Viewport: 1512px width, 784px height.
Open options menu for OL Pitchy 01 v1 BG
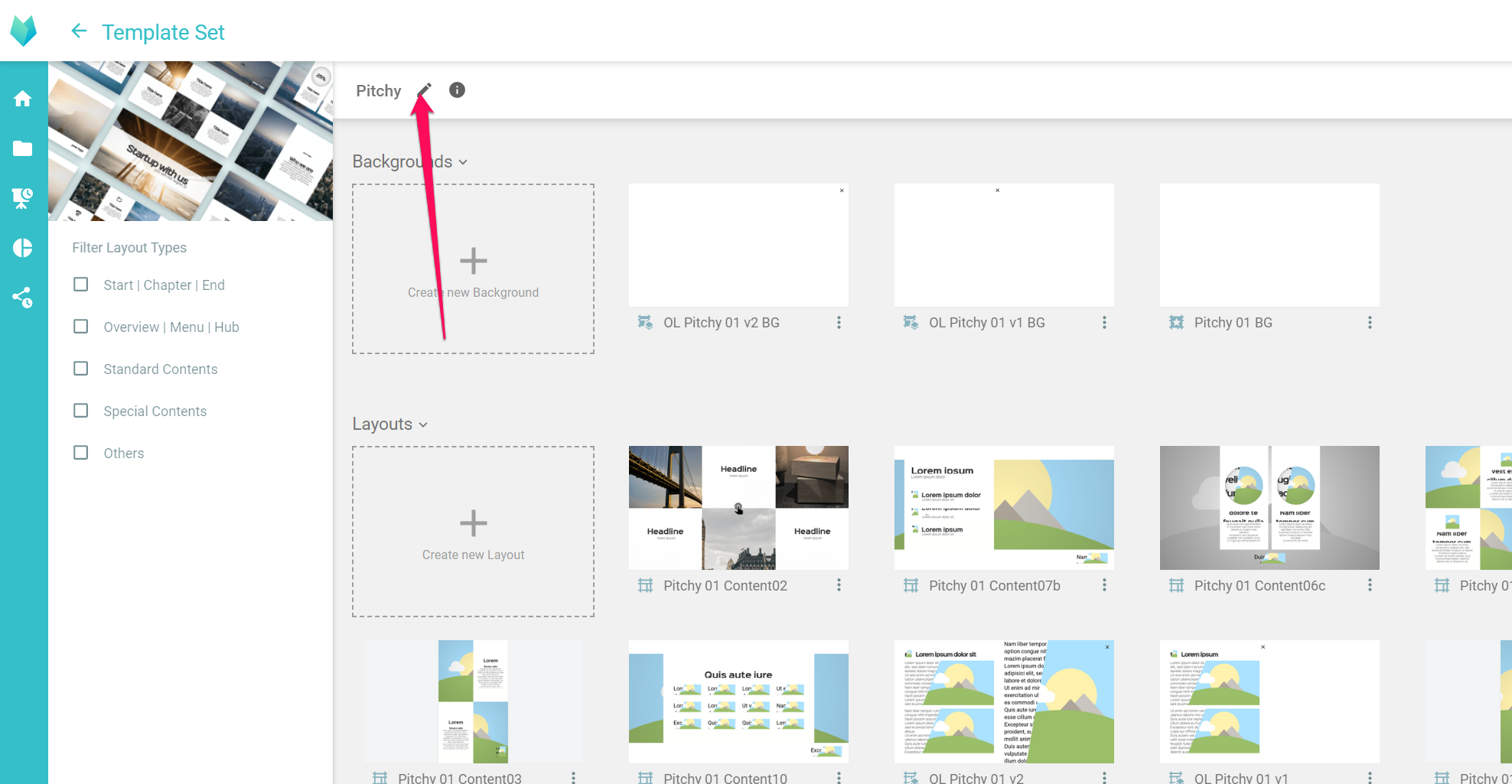point(1104,323)
